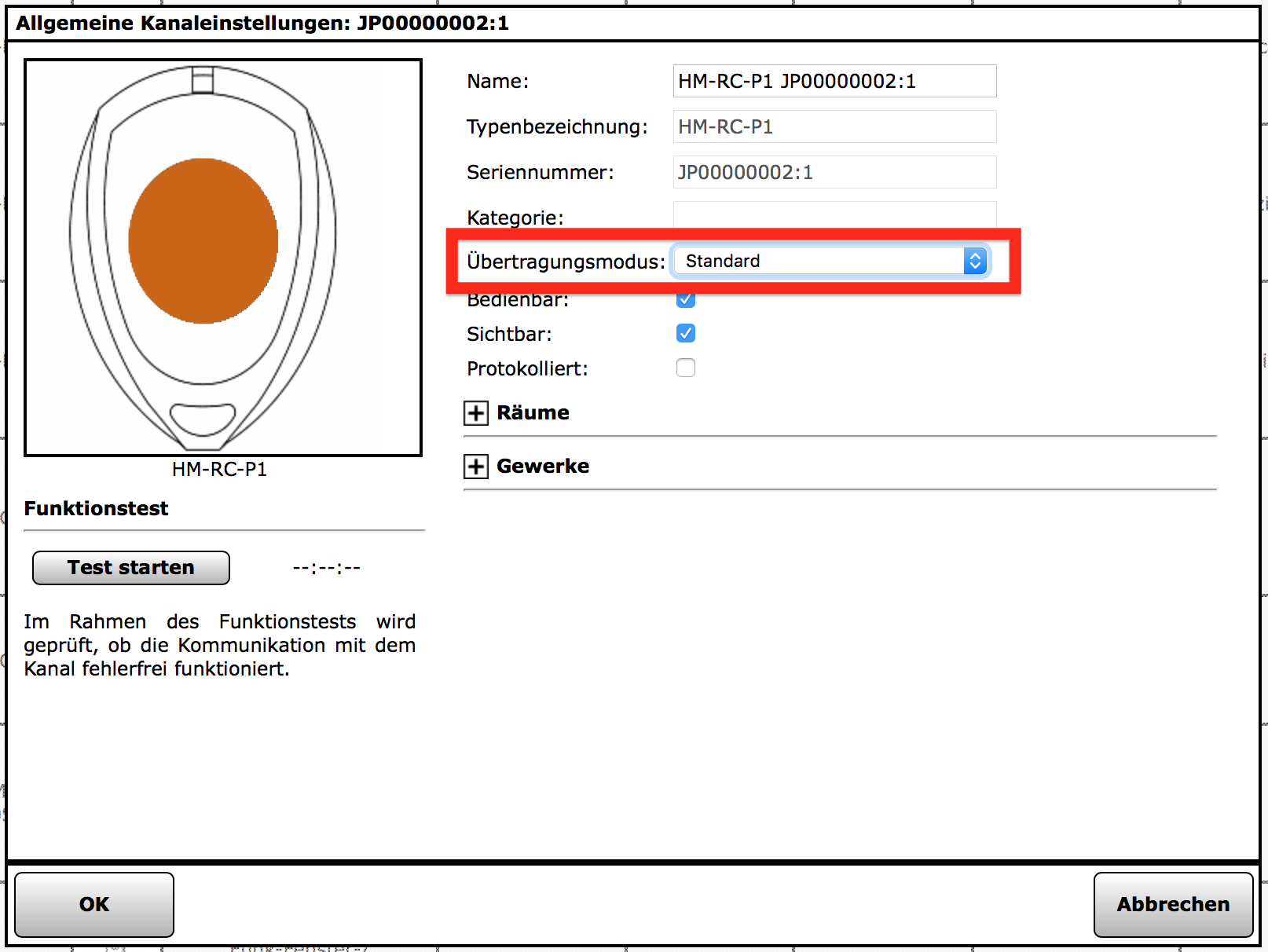
Task: Click the Räume heading label
Action: [x=533, y=413]
